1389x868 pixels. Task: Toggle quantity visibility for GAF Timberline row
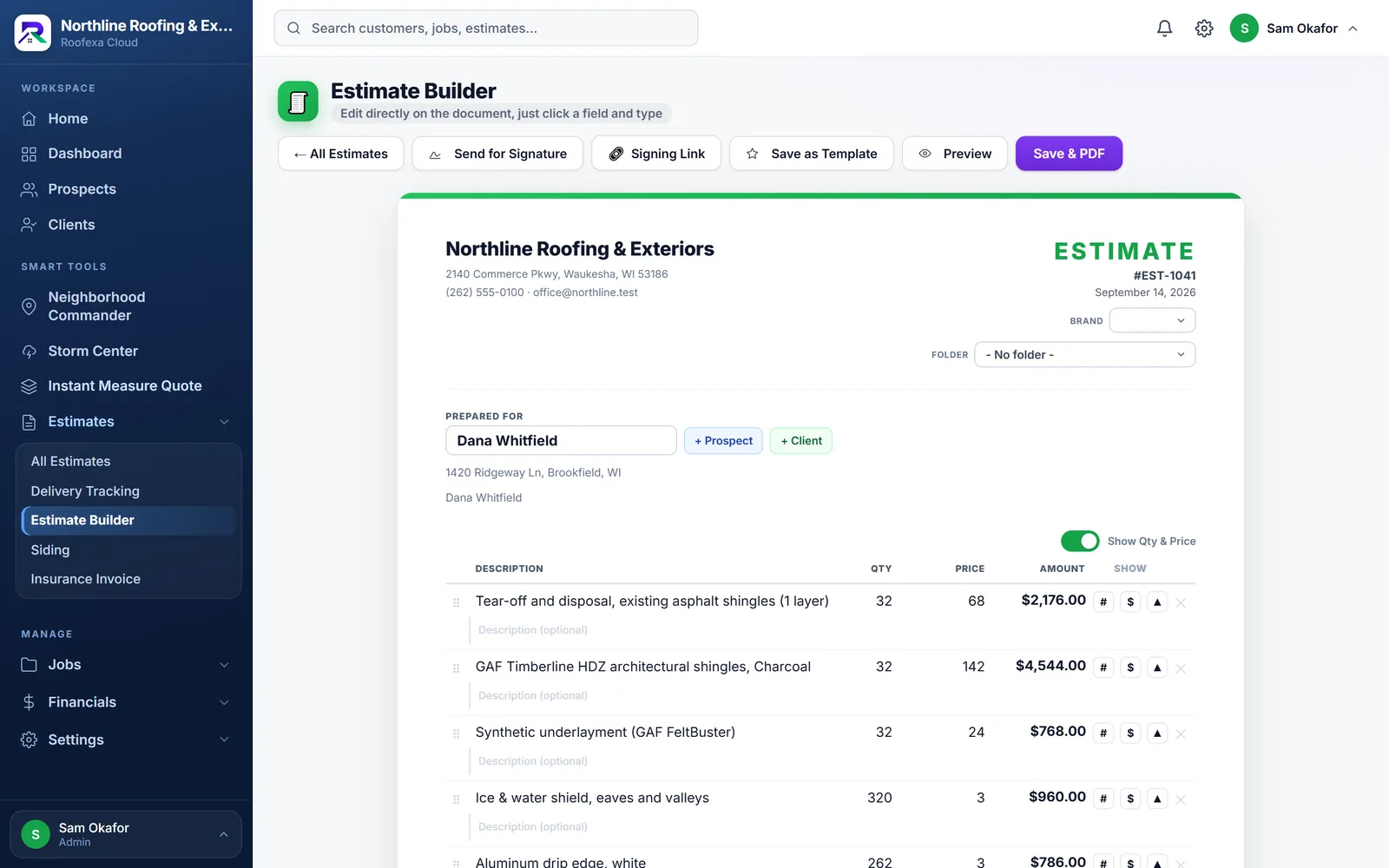1103,667
